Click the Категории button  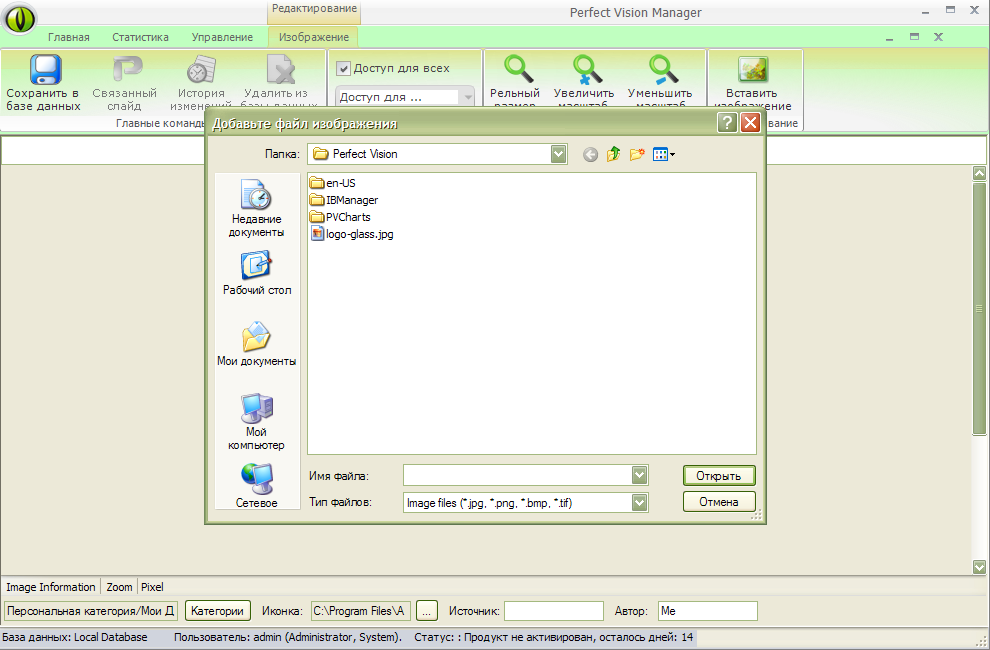217,611
